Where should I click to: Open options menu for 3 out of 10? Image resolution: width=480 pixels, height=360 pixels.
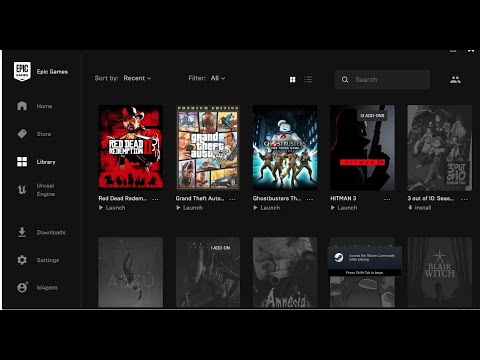[464, 199]
